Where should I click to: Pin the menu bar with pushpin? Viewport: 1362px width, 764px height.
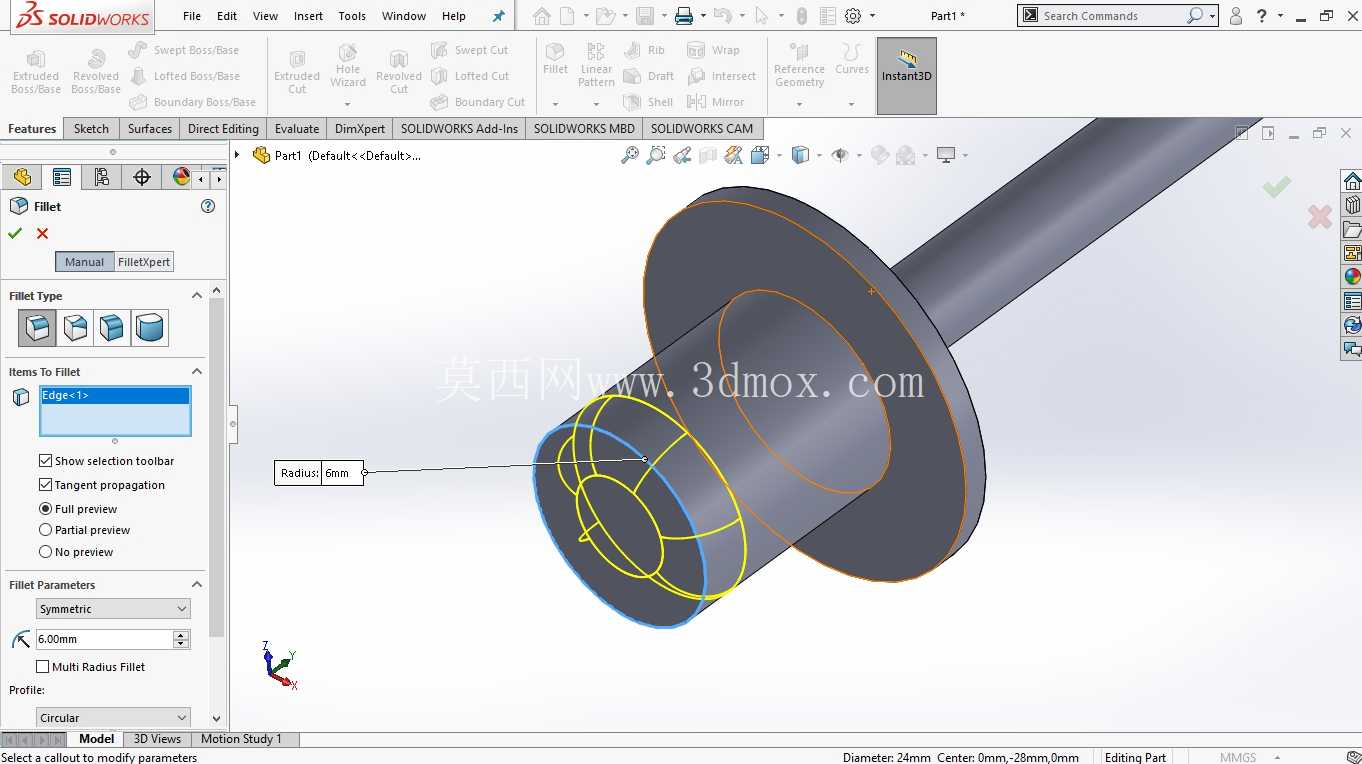click(499, 16)
